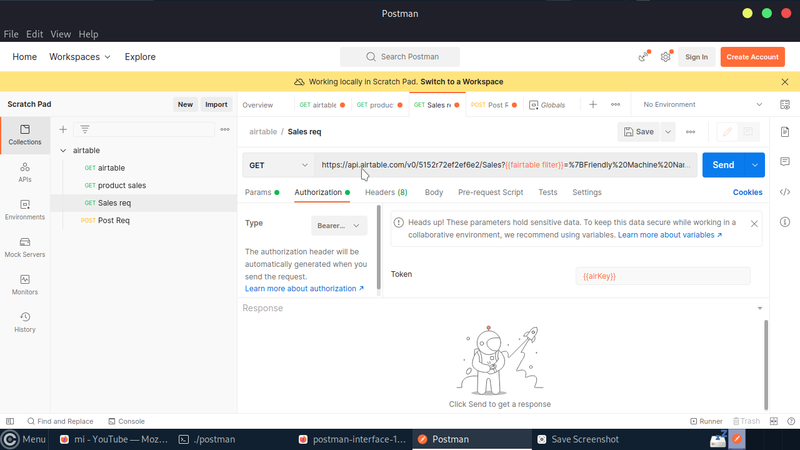Click the Save button
The width and height of the screenshot is (800, 450).
(x=639, y=132)
